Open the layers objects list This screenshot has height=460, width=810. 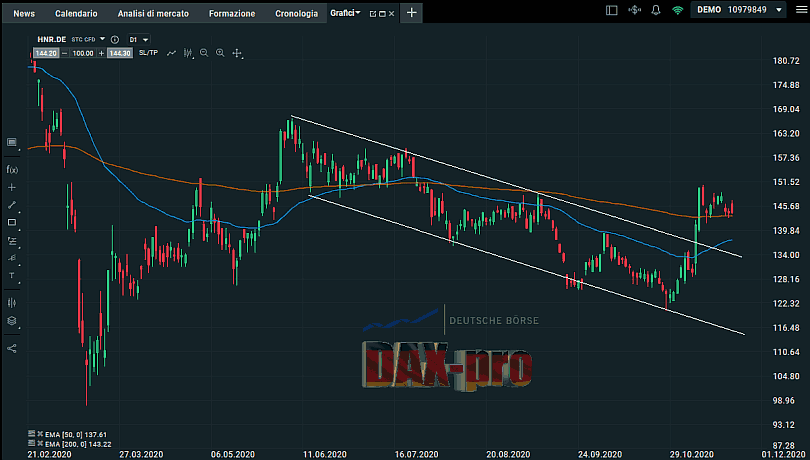(12, 321)
